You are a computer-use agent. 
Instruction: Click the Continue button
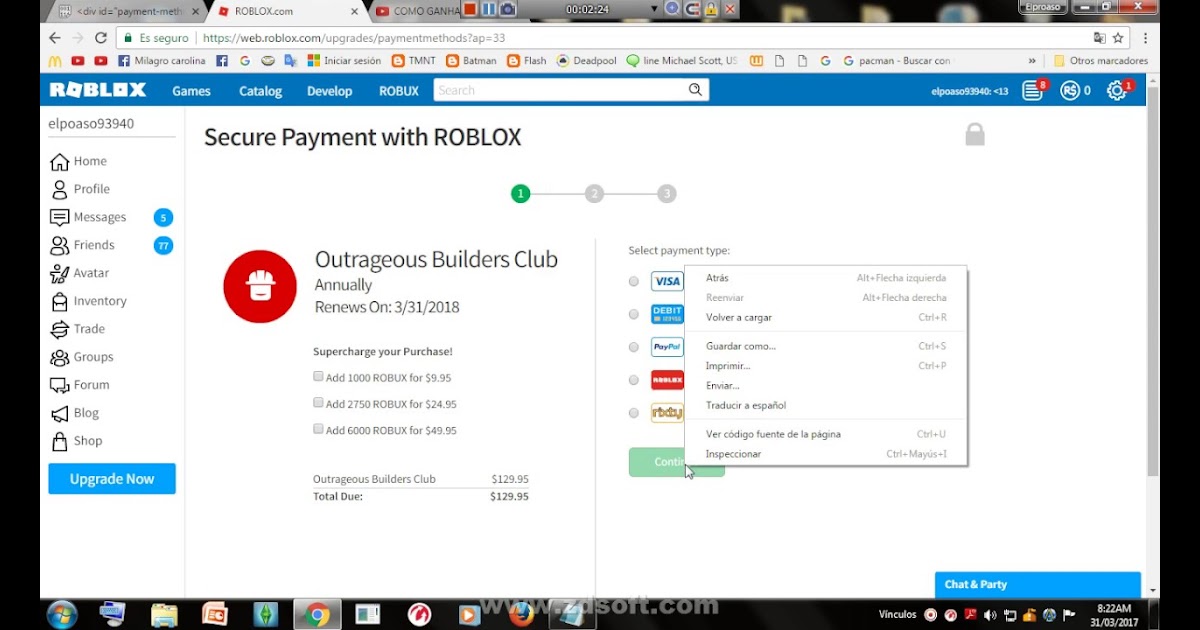pos(677,462)
